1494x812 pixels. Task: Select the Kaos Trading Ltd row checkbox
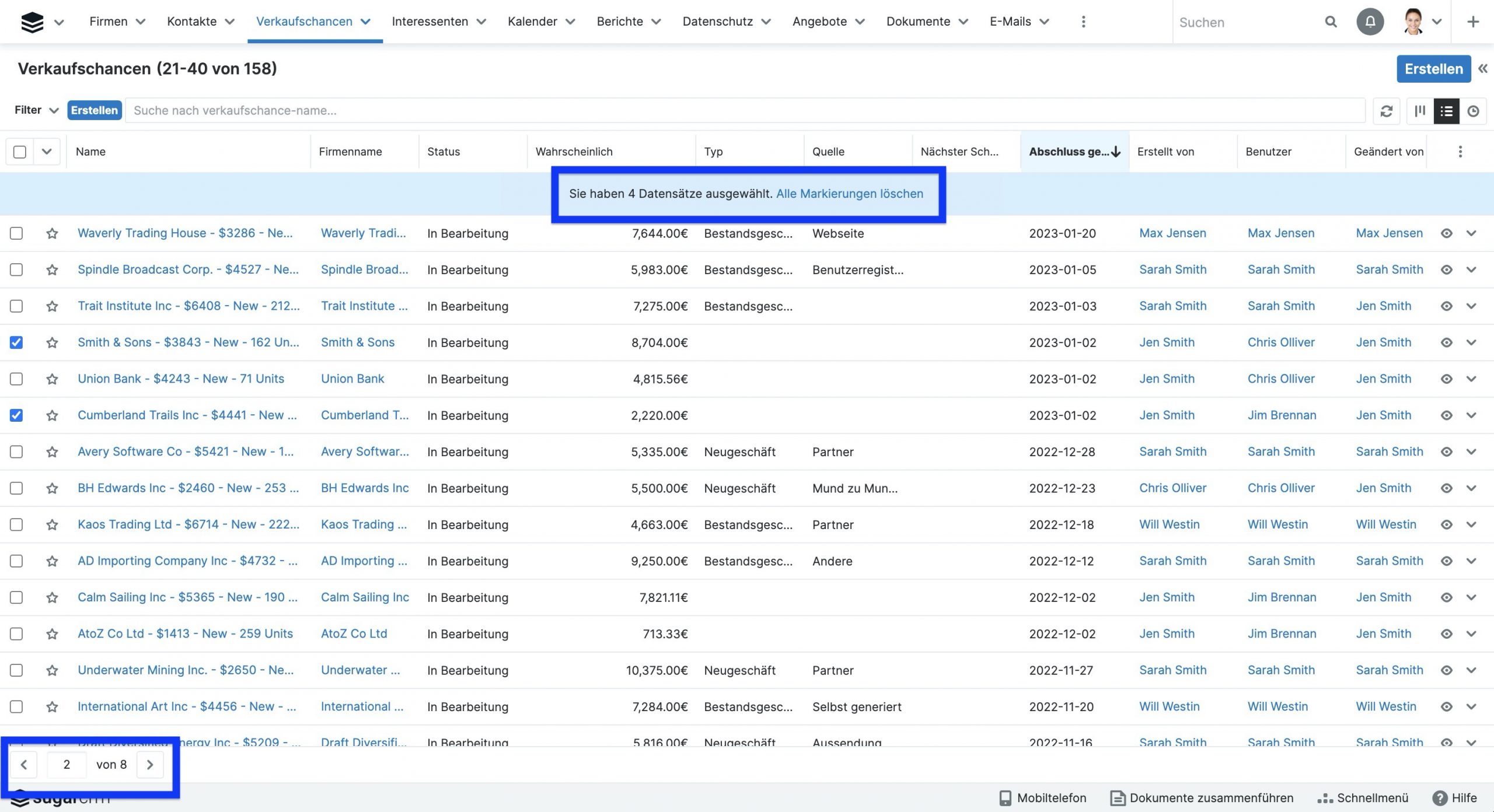[x=16, y=524]
